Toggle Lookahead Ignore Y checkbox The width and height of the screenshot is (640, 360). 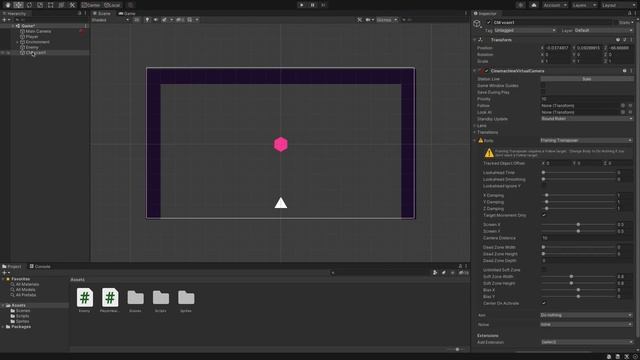pos(544,186)
